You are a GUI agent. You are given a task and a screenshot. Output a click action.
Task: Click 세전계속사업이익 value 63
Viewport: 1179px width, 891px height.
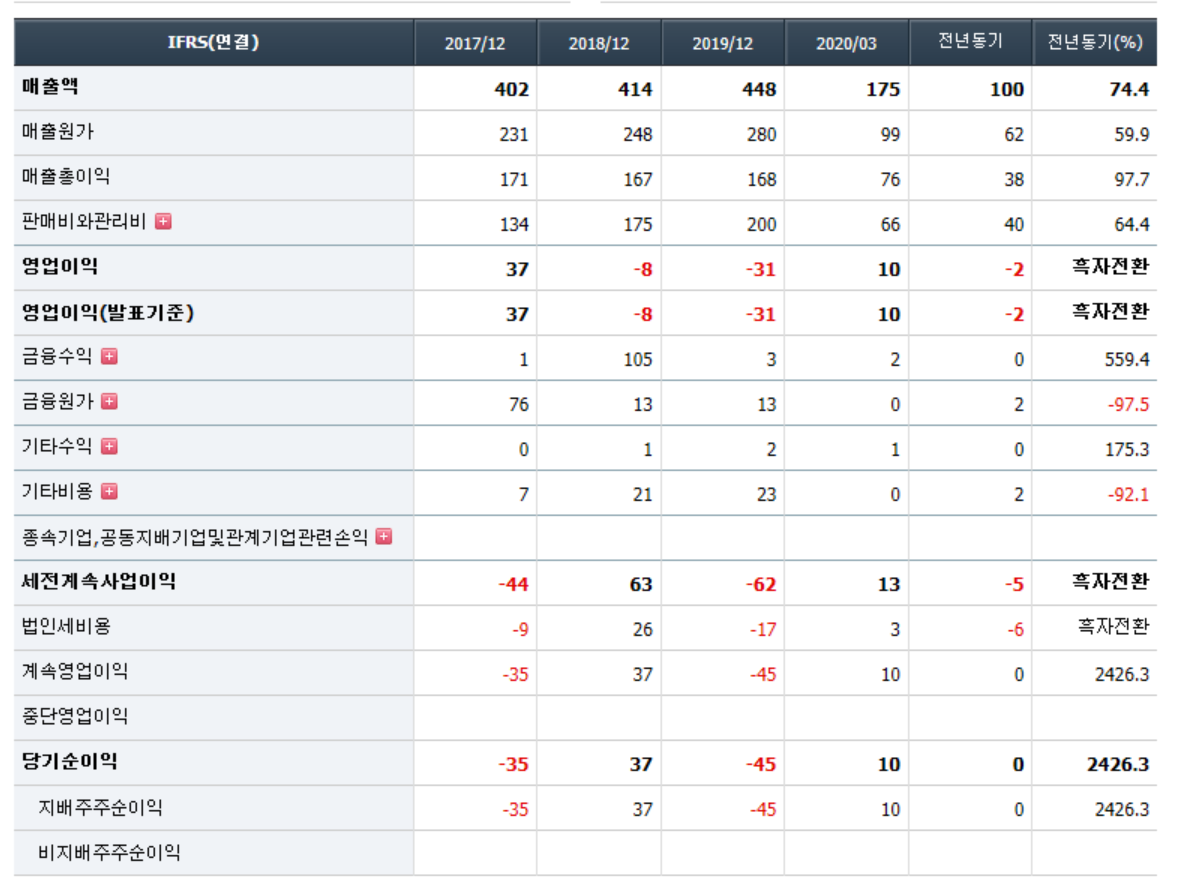click(x=641, y=584)
